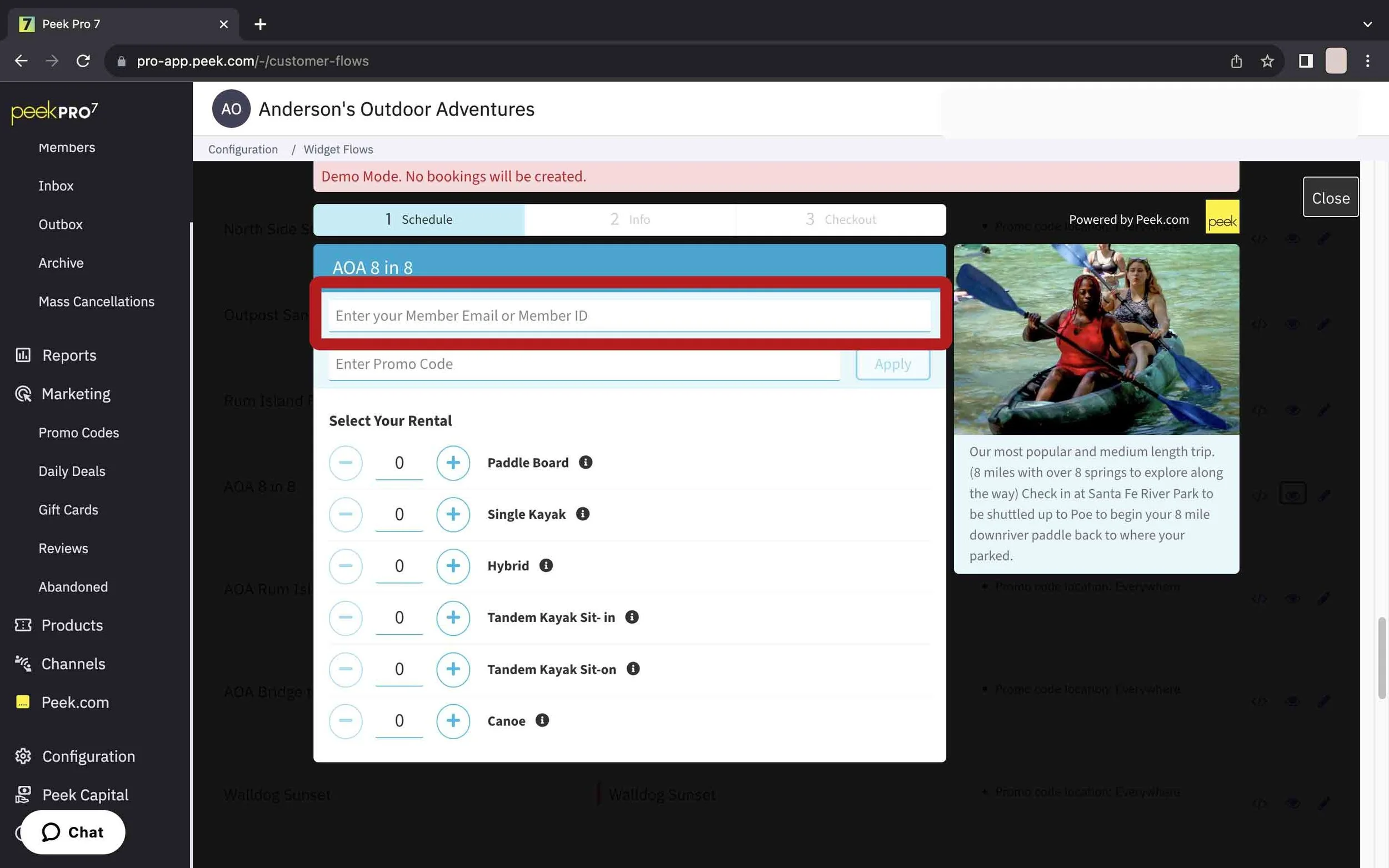Click the Chat bubble button
The height and width of the screenshot is (868, 1389).
[x=73, y=832]
